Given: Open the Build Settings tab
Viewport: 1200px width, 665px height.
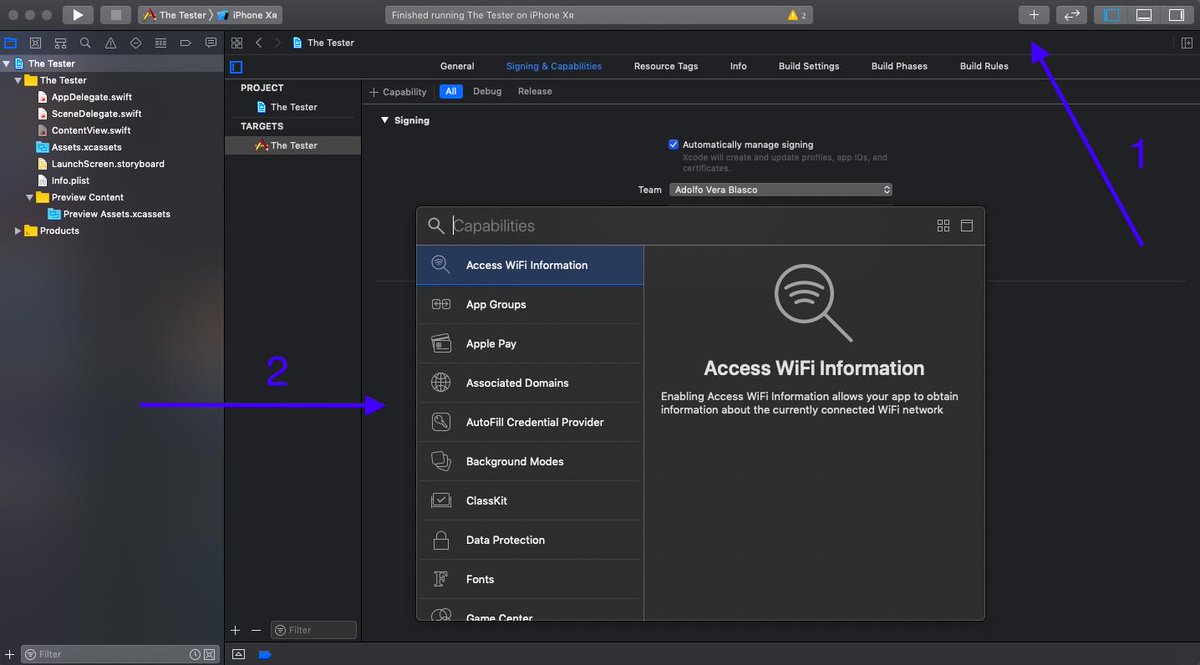Looking at the screenshot, I should (809, 66).
